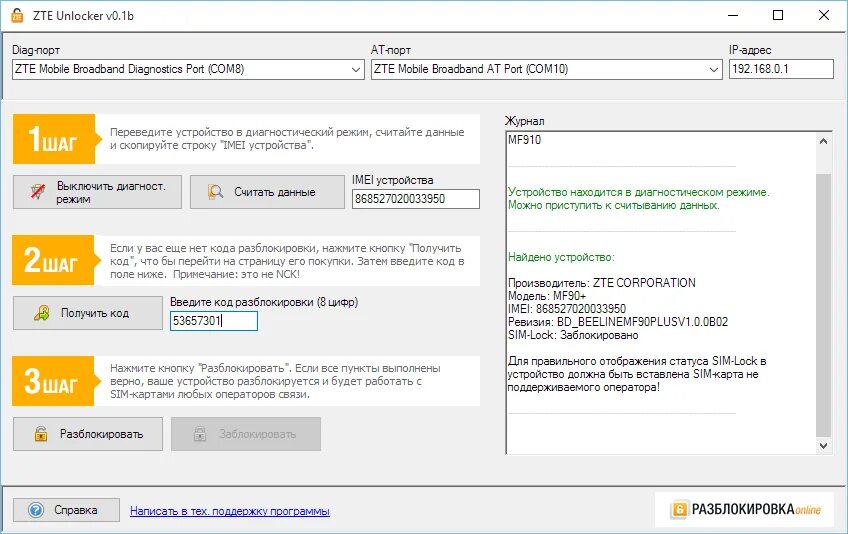This screenshot has width=848, height=534.
Task: Expand the AT-порт dropdown arrow
Action: [x=713, y=69]
